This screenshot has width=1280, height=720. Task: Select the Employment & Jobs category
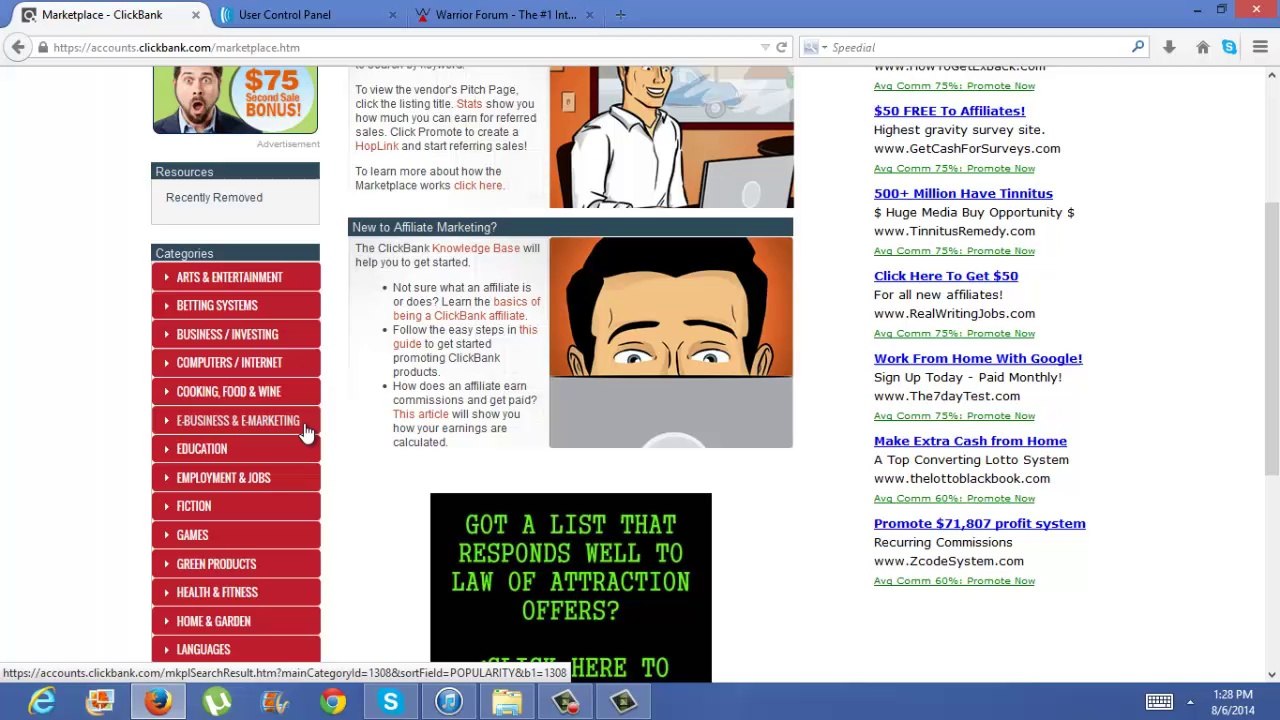point(236,478)
